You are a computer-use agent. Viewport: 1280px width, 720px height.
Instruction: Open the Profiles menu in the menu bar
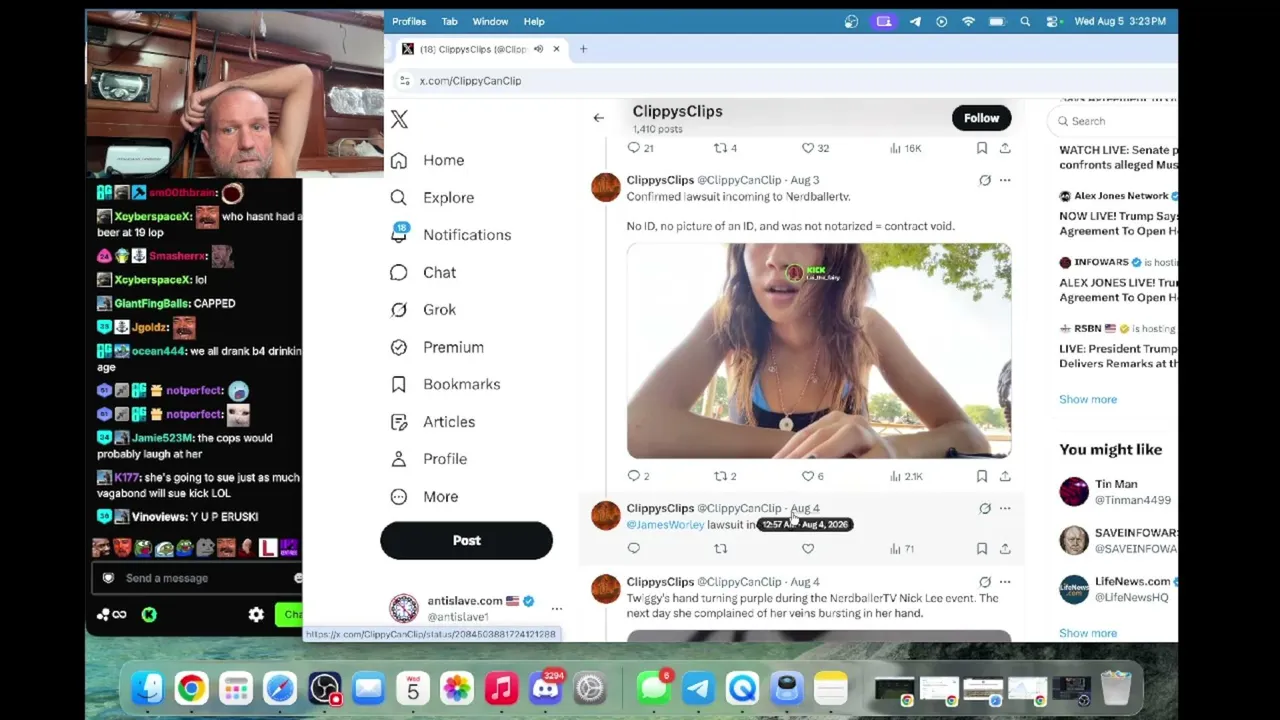[409, 21]
